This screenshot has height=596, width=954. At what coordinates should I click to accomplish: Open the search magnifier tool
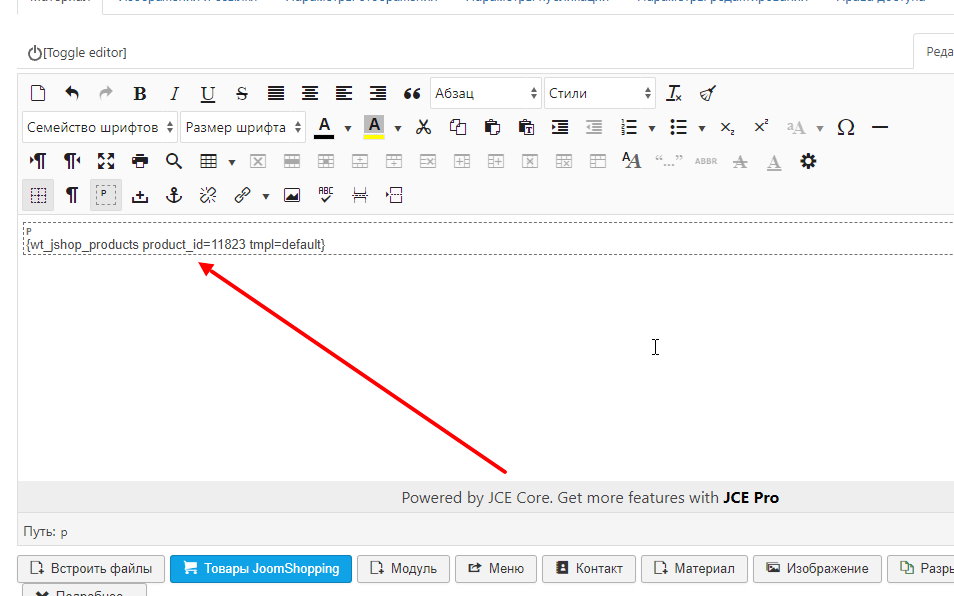pyautogui.click(x=174, y=161)
